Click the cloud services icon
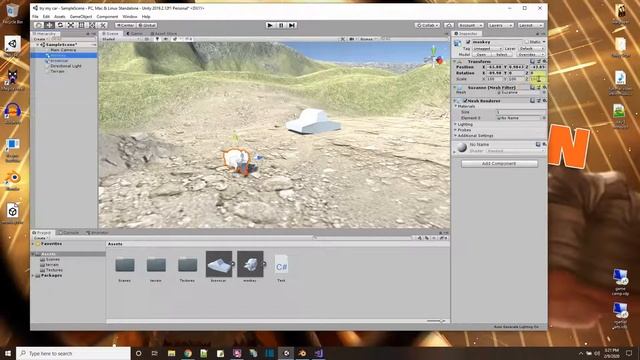This screenshot has height=360, width=640. point(449,25)
